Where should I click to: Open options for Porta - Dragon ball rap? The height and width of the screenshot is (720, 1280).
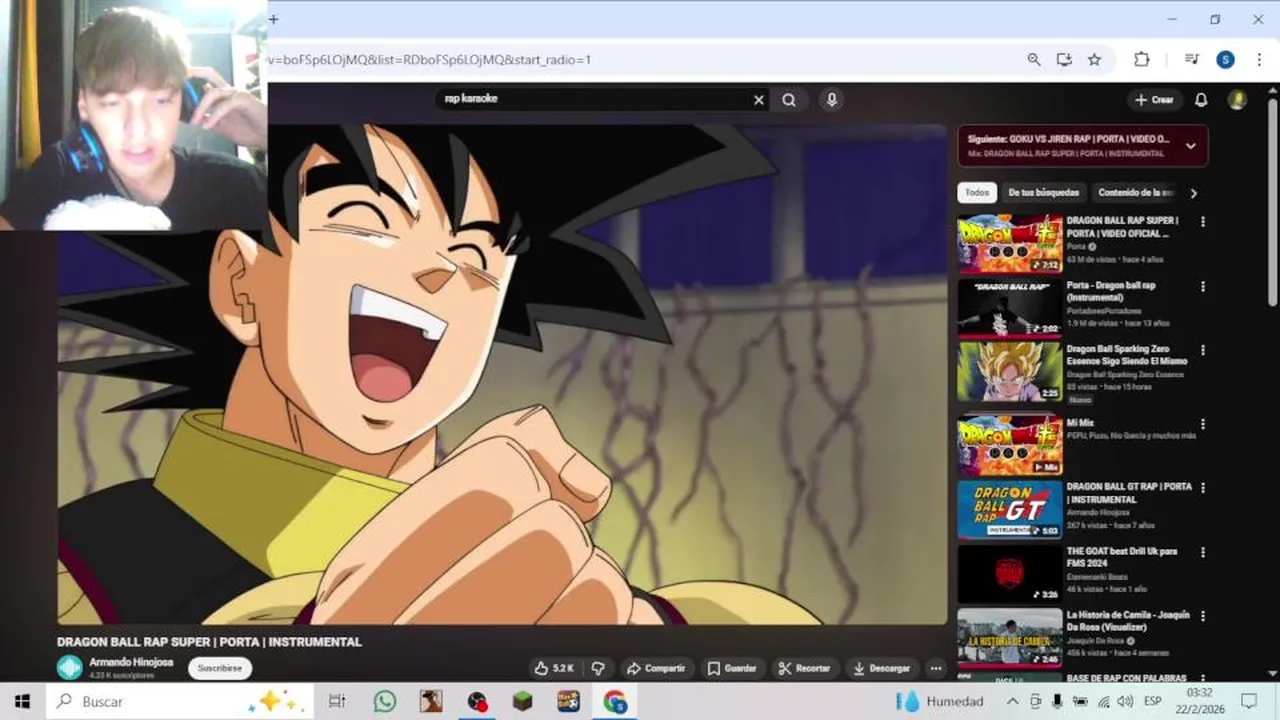[1203, 286]
